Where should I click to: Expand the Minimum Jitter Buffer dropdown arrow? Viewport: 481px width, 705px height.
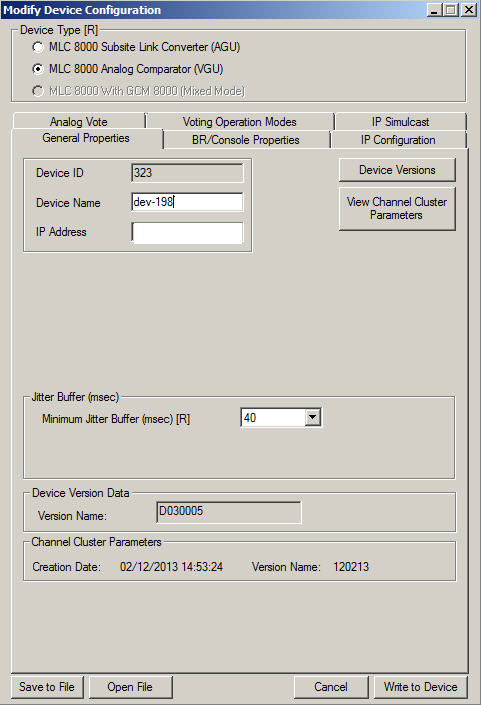point(313,417)
